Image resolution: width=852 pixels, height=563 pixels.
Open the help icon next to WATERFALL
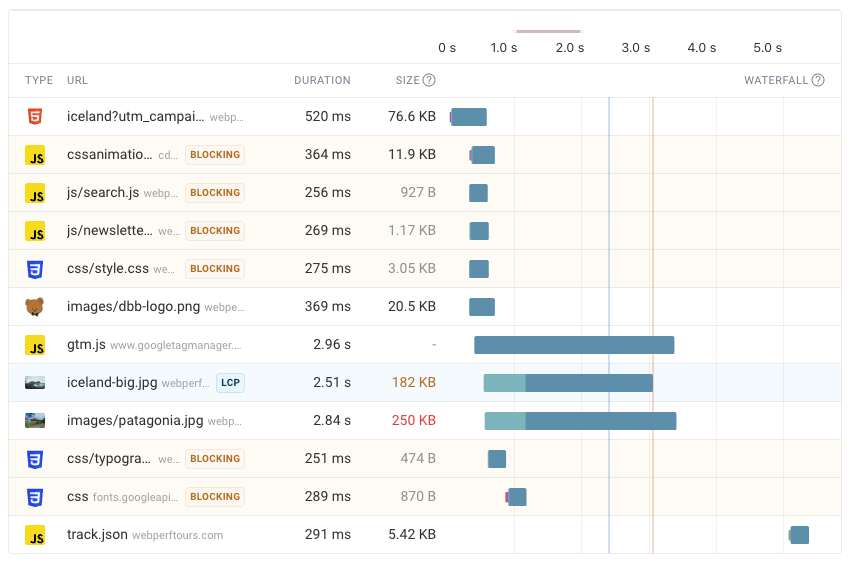tap(818, 80)
